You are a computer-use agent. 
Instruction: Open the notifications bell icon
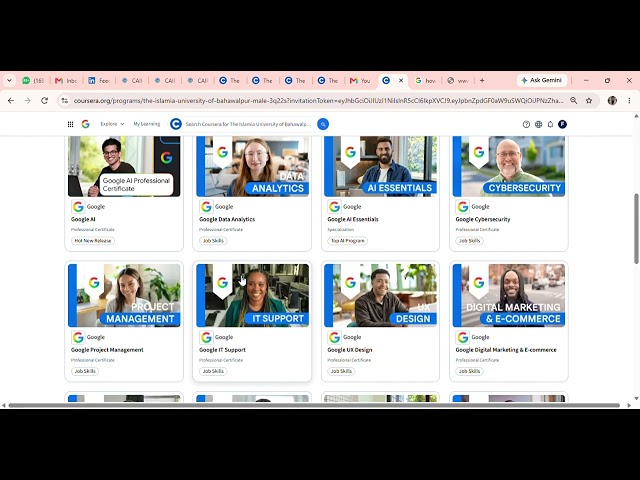point(550,124)
